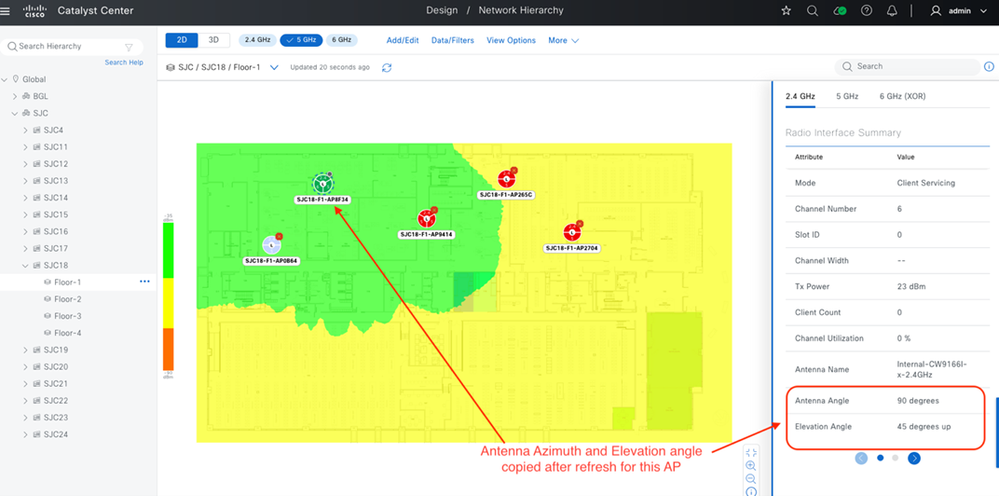Select access point SJC18-F1-AP8F34 on map
The height and width of the screenshot is (496, 999).
pos(323,183)
